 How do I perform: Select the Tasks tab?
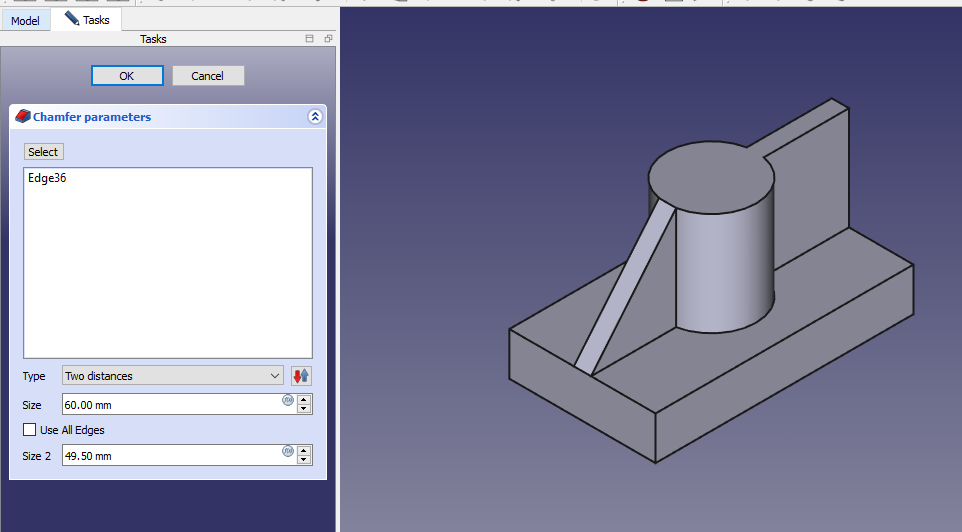tap(87, 20)
